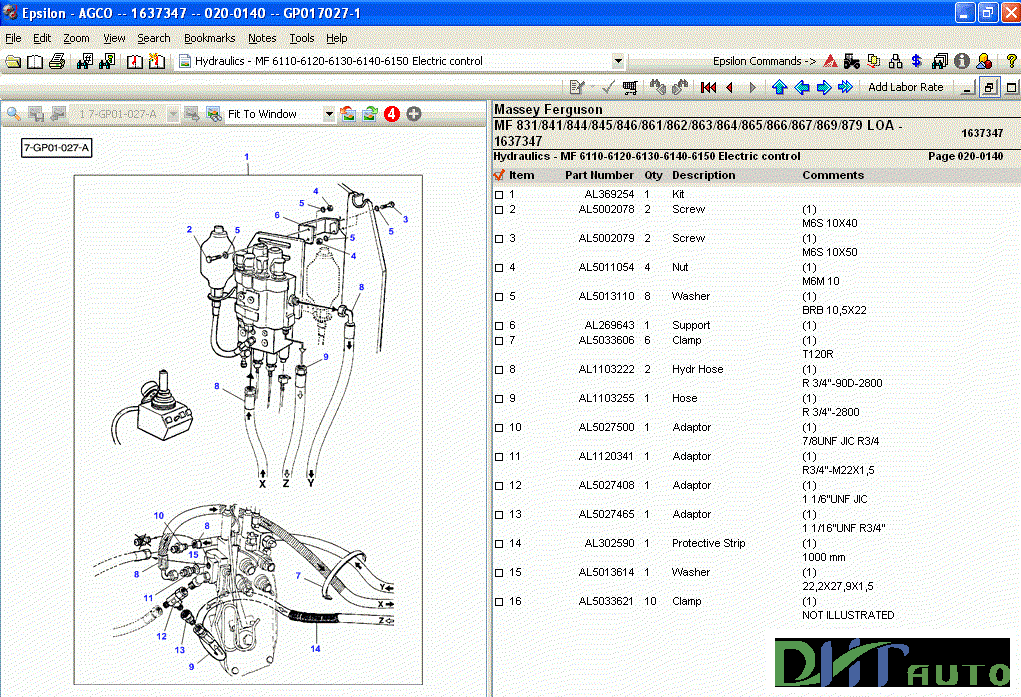This screenshot has height=697, width=1021.
Task: Click the red circled 4 badge on the toolbar
Action: coord(391,113)
